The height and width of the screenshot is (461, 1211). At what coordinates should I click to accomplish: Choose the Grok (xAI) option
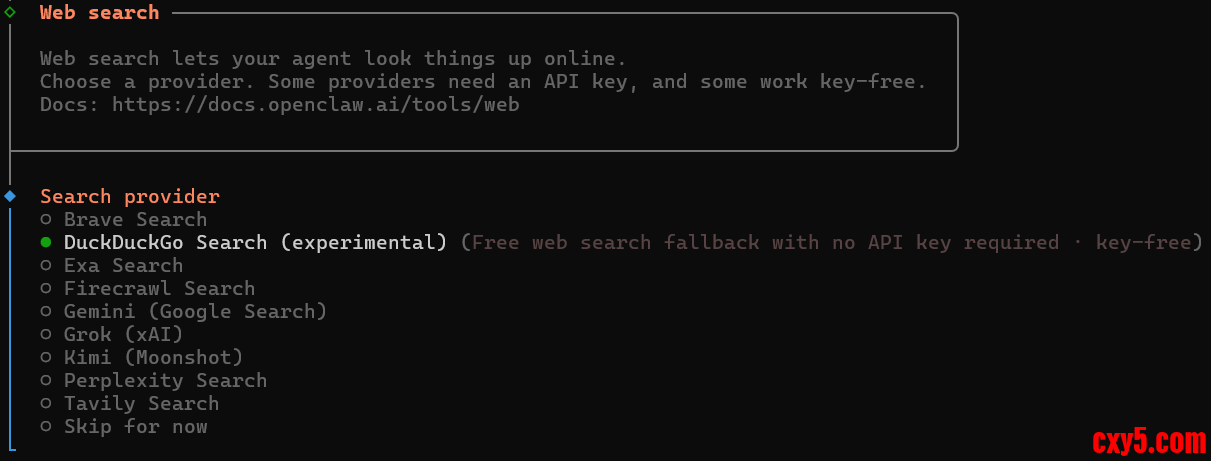[x=123, y=335]
